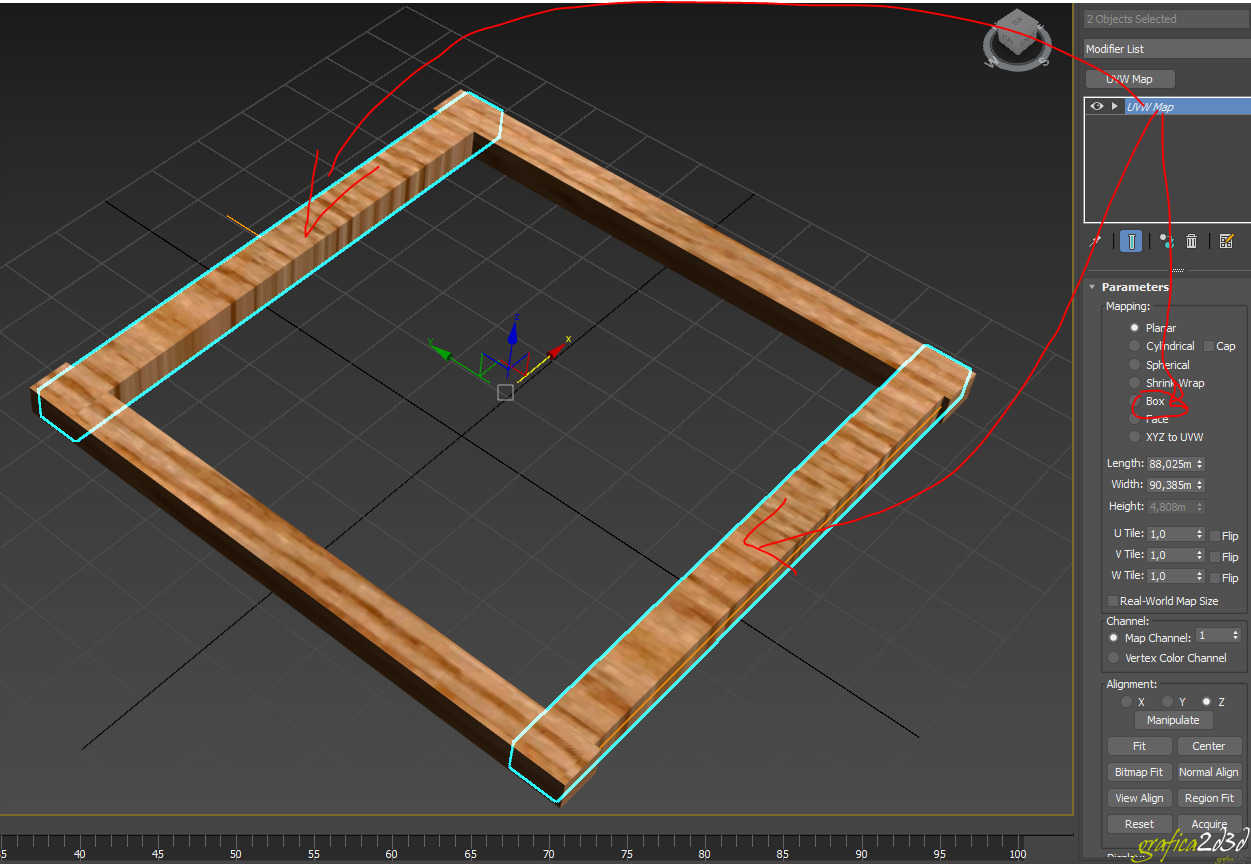Select Z alignment axis radio button
This screenshot has width=1251, height=864.
[x=1207, y=702]
